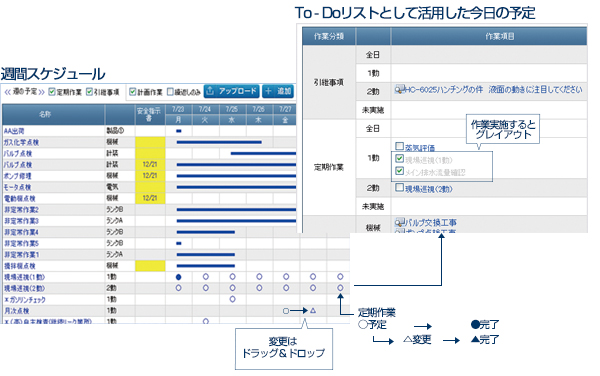The image size is (600, 376).
Task: Select 現場巡視(2勤) planned circle on 7/27
Action: click(286, 288)
